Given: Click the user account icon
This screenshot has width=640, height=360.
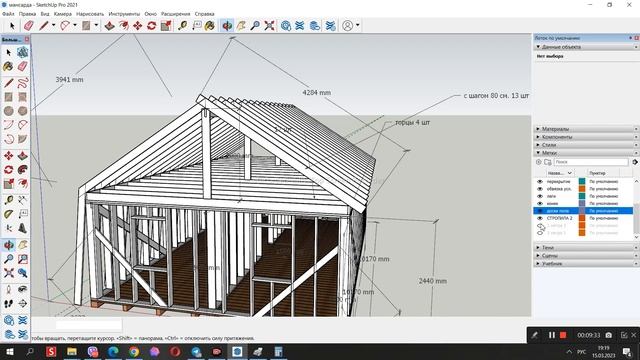Looking at the screenshot, I should 347,26.
